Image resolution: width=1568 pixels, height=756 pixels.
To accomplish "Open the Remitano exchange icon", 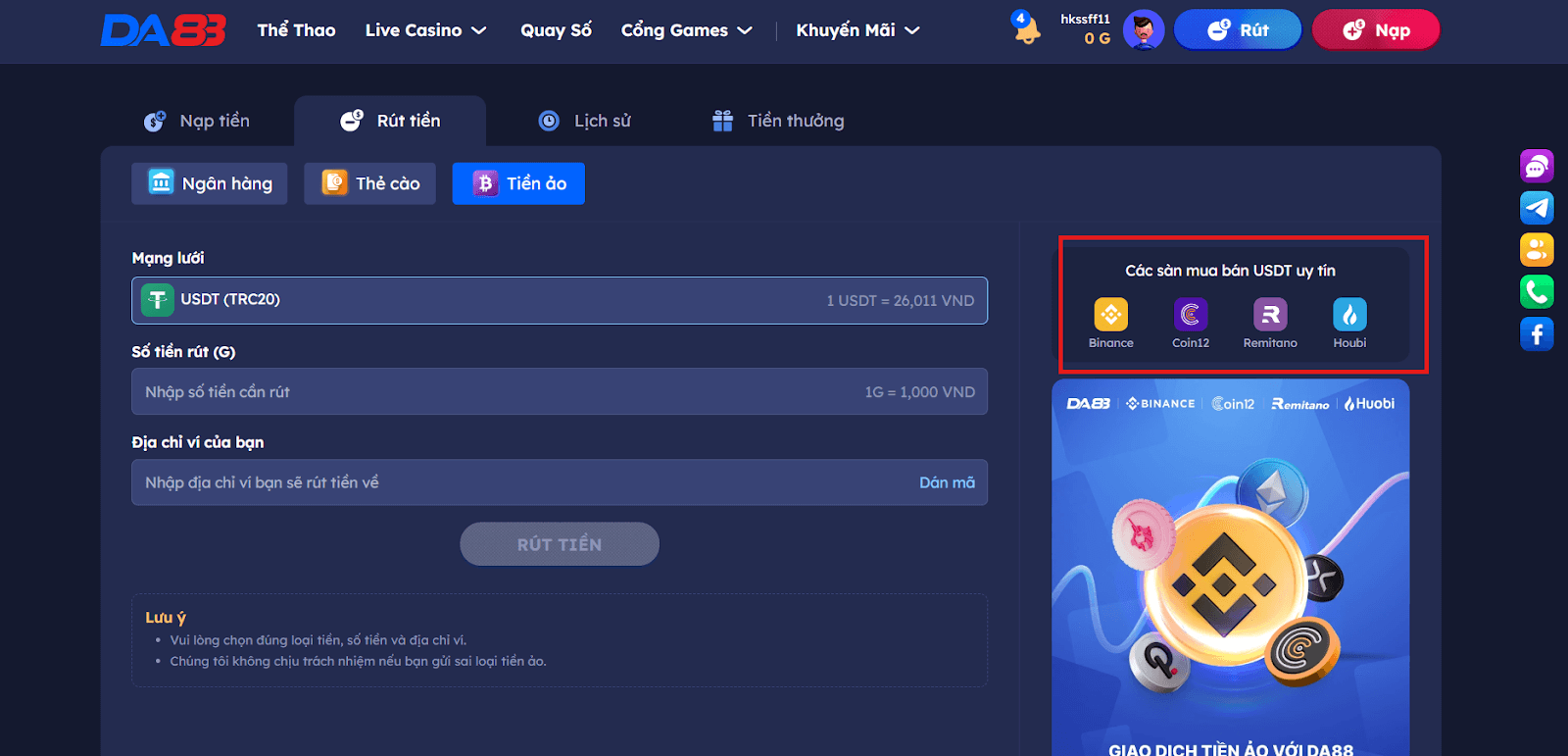I will [1270, 315].
